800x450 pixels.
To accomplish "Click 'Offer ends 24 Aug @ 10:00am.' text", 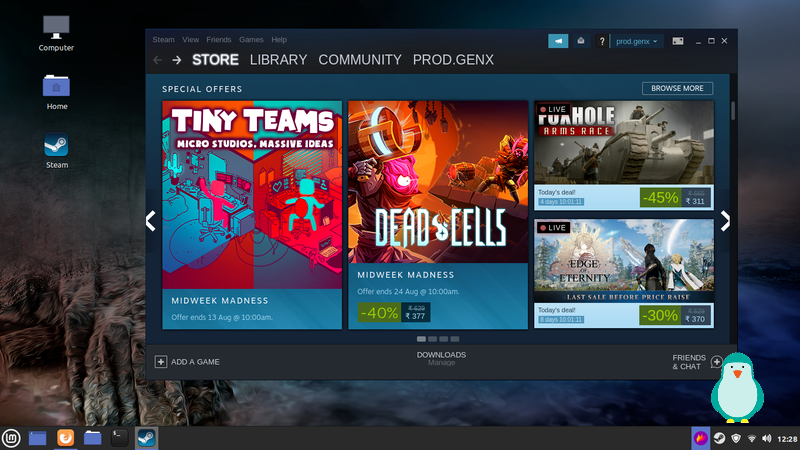I will (x=408, y=291).
